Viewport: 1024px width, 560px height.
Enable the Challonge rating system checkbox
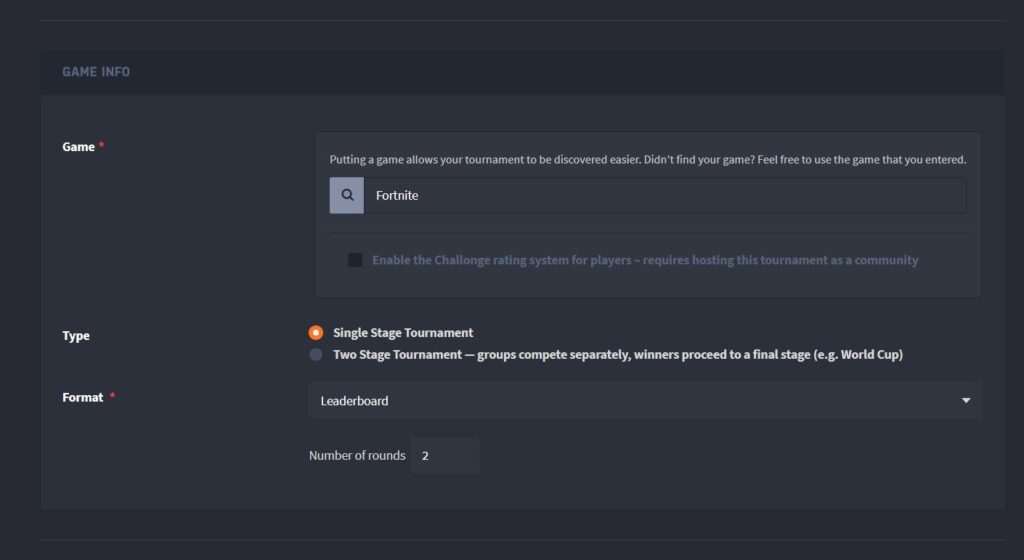pos(355,260)
